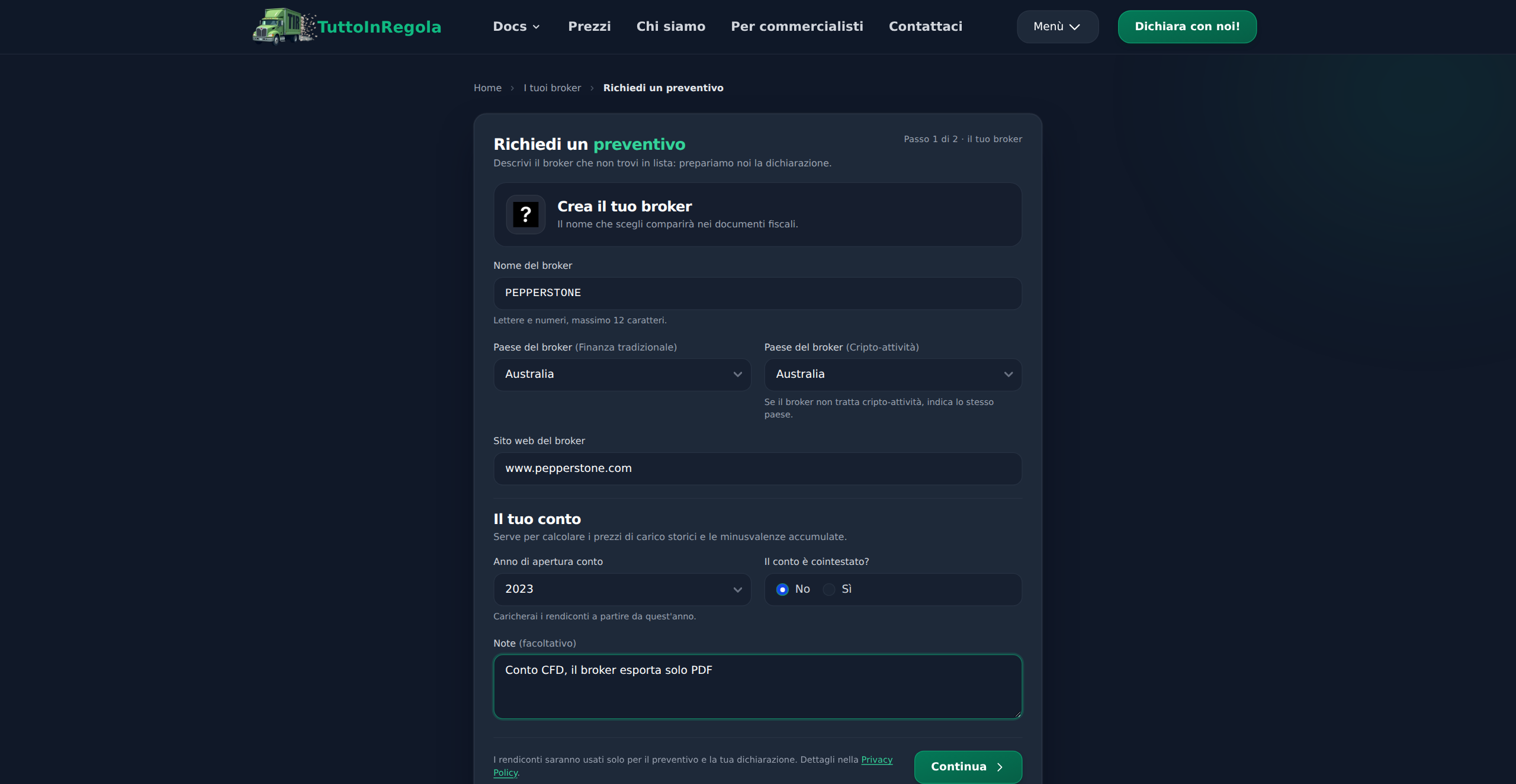Click the question mark broker icon
The height and width of the screenshot is (784, 1516).
[526, 214]
